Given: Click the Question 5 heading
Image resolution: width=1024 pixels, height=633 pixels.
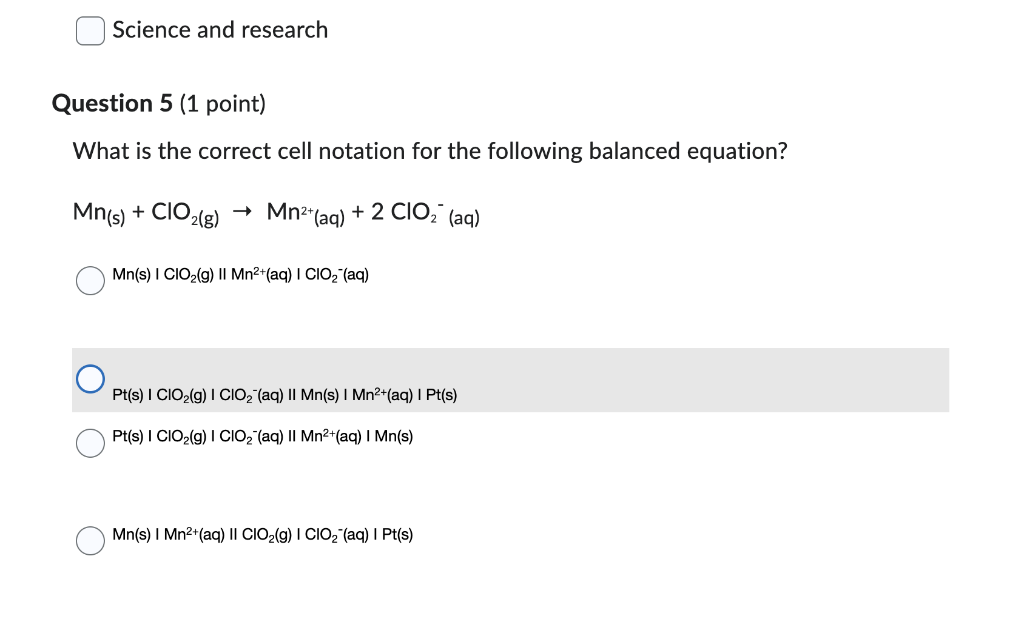Looking at the screenshot, I should coord(112,103).
